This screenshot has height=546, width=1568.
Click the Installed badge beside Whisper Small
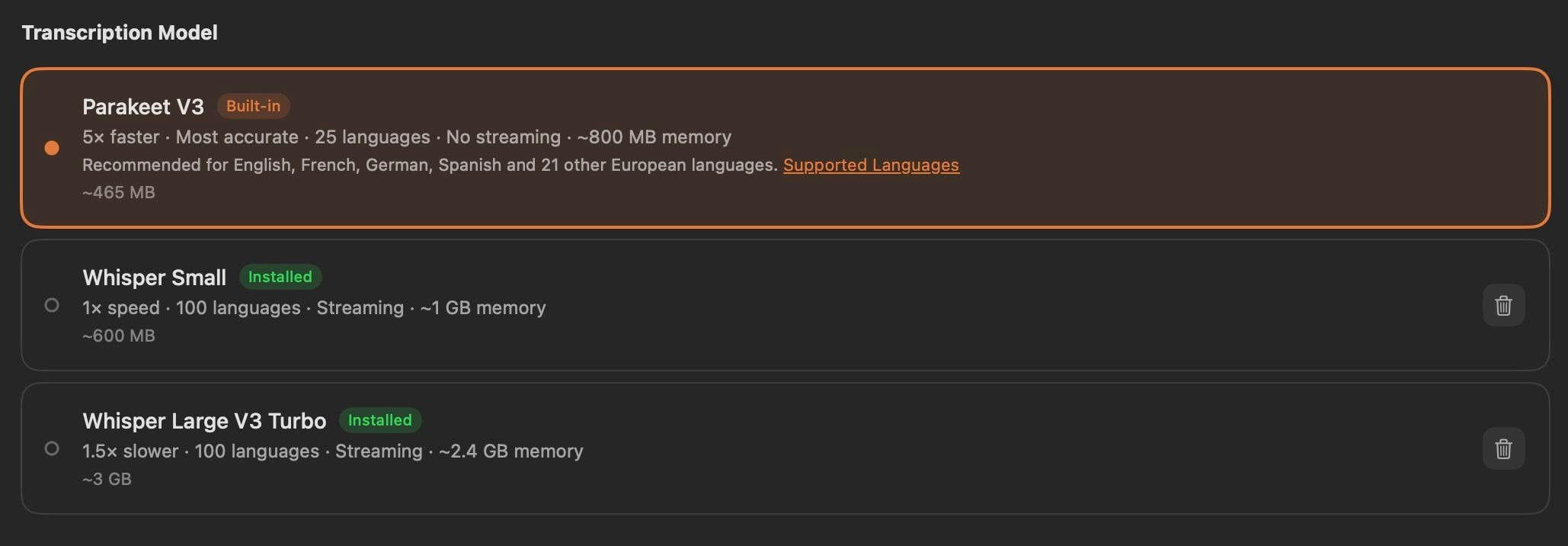[x=280, y=277]
